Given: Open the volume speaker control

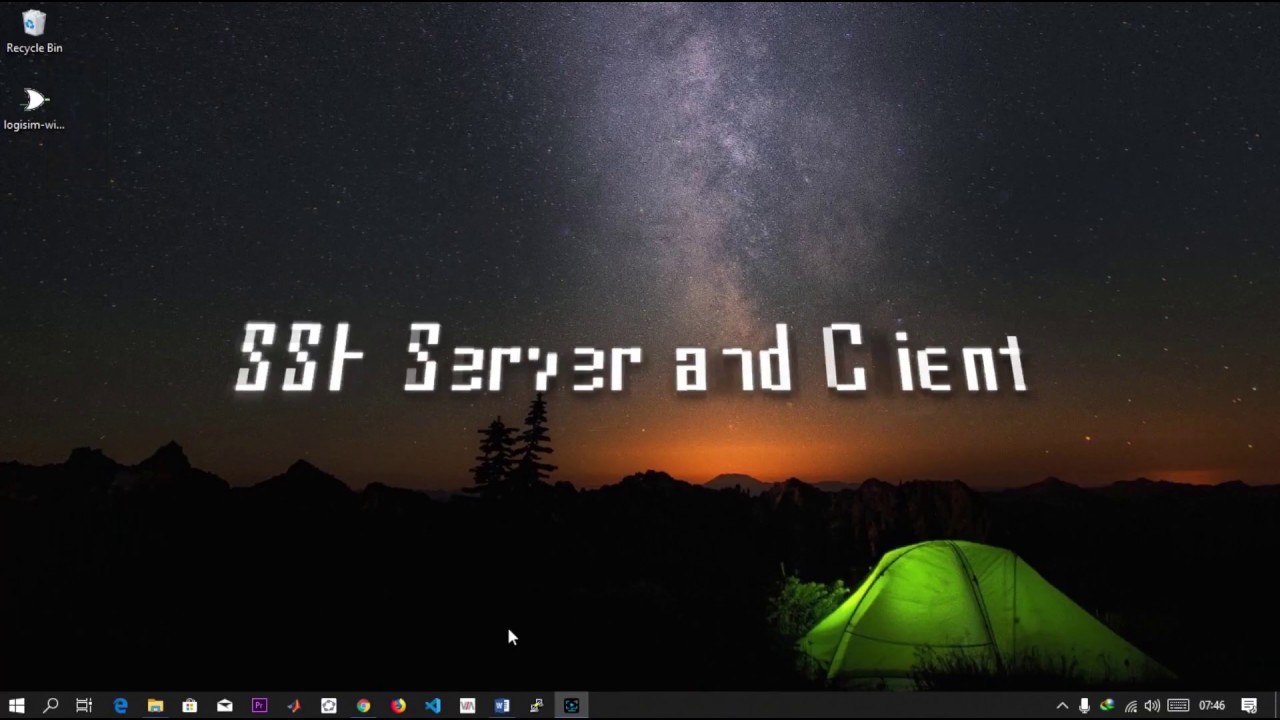Looking at the screenshot, I should (x=1153, y=706).
